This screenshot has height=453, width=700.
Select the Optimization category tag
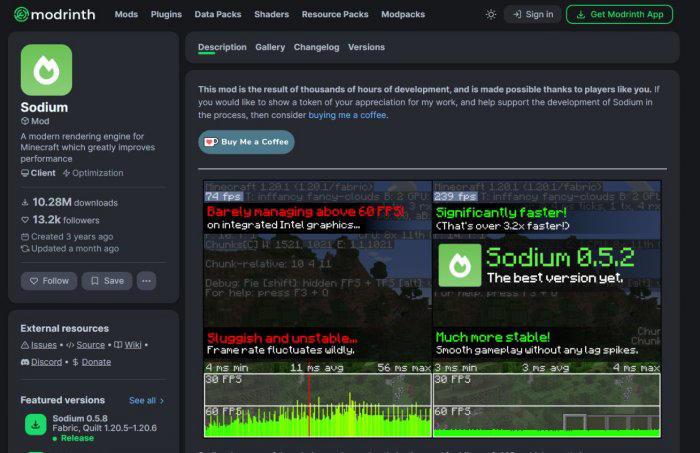click(93, 173)
